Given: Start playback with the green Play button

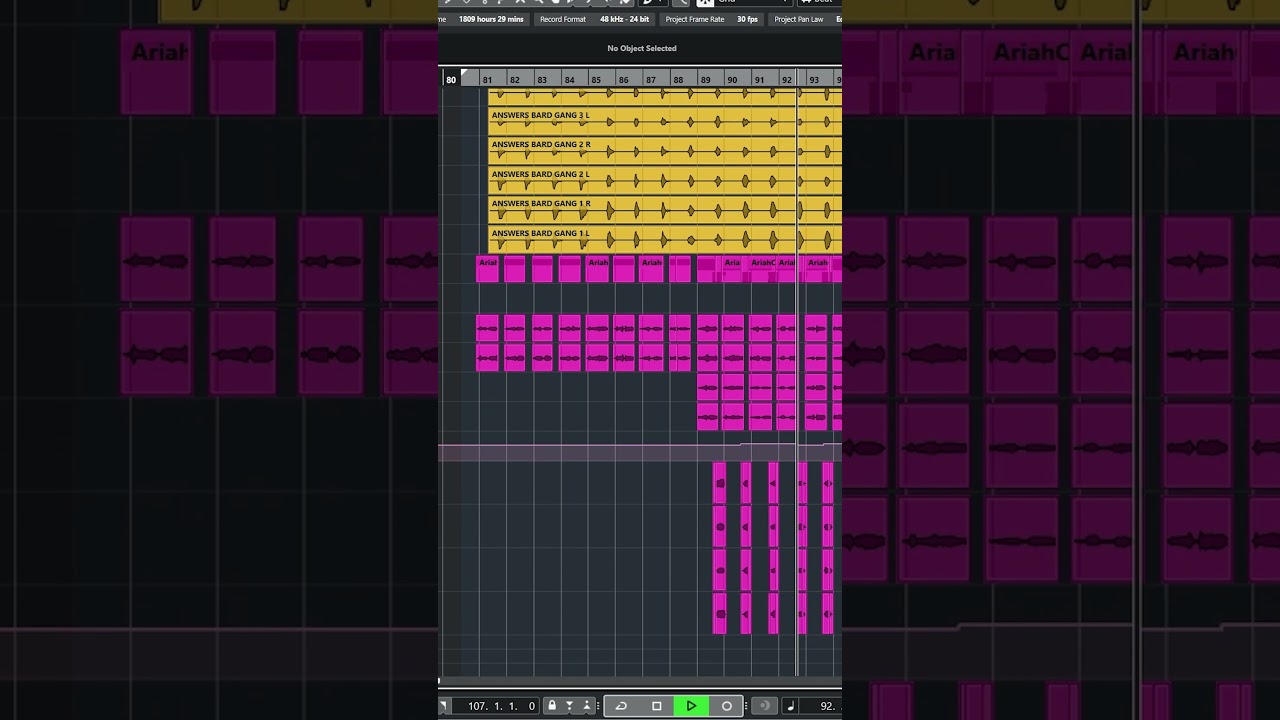Looking at the screenshot, I should point(691,706).
